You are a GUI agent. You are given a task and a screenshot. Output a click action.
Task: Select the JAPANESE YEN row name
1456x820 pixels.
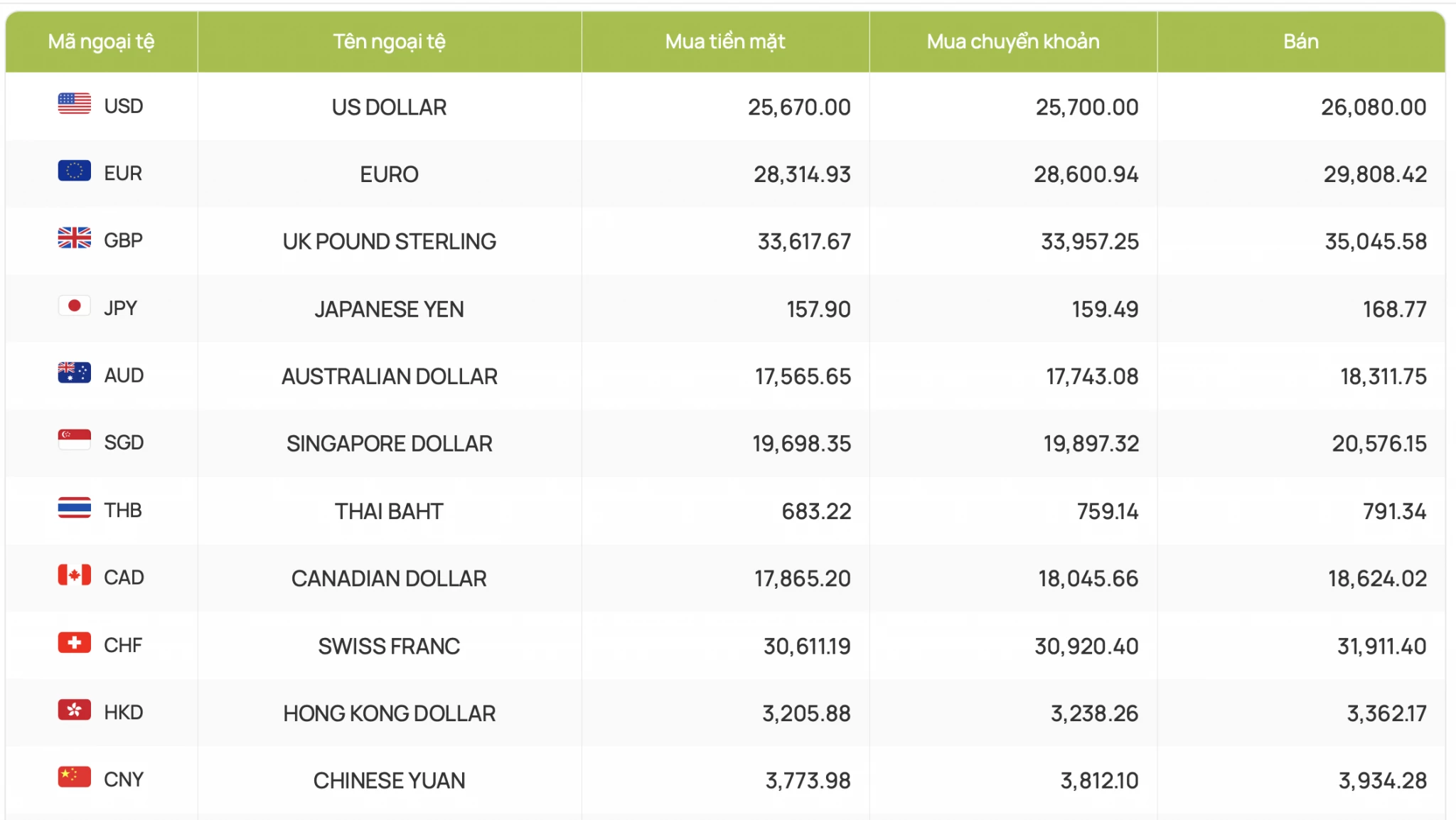390,309
